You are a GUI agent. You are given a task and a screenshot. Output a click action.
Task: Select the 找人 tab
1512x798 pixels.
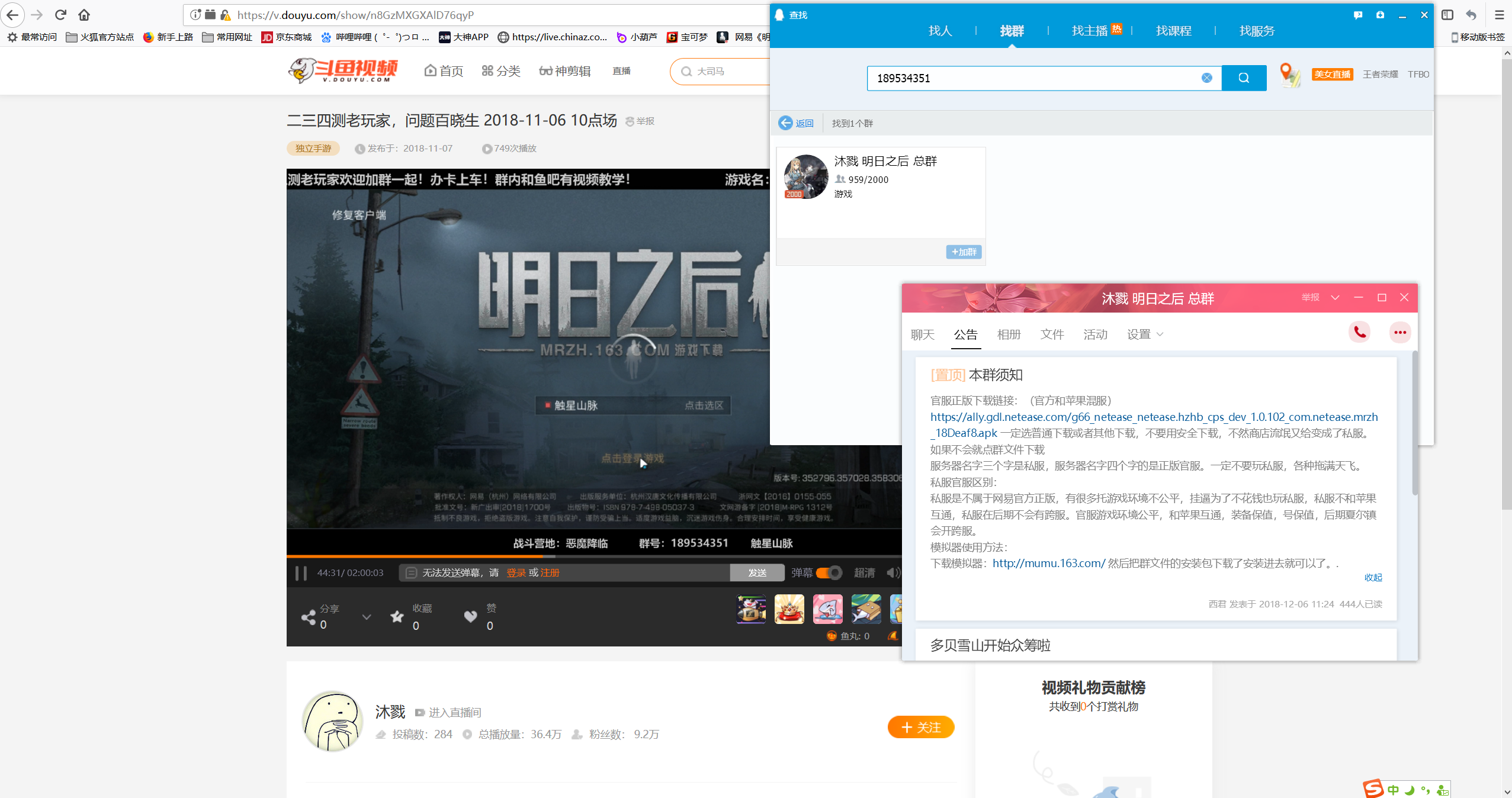point(940,31)
